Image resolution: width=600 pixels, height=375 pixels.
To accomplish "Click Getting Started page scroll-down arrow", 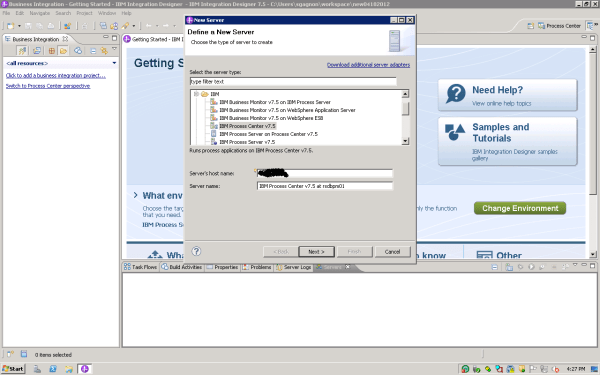I will coord(593,254).
